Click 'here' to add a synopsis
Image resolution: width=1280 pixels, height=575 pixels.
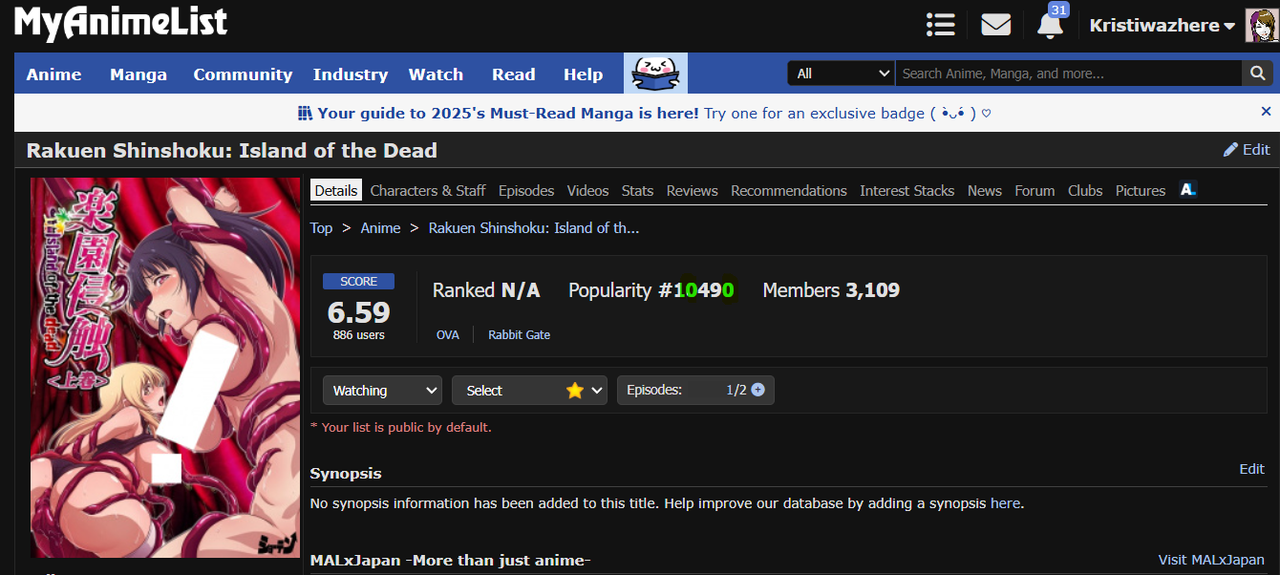tap(1005, 503)
